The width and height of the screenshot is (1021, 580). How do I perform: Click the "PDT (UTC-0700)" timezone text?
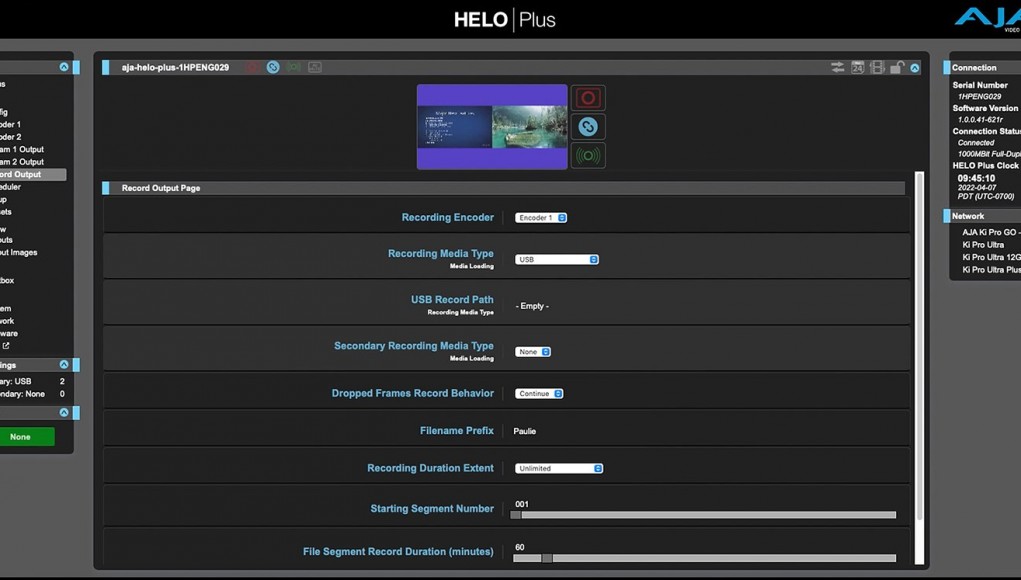(986, 196)
